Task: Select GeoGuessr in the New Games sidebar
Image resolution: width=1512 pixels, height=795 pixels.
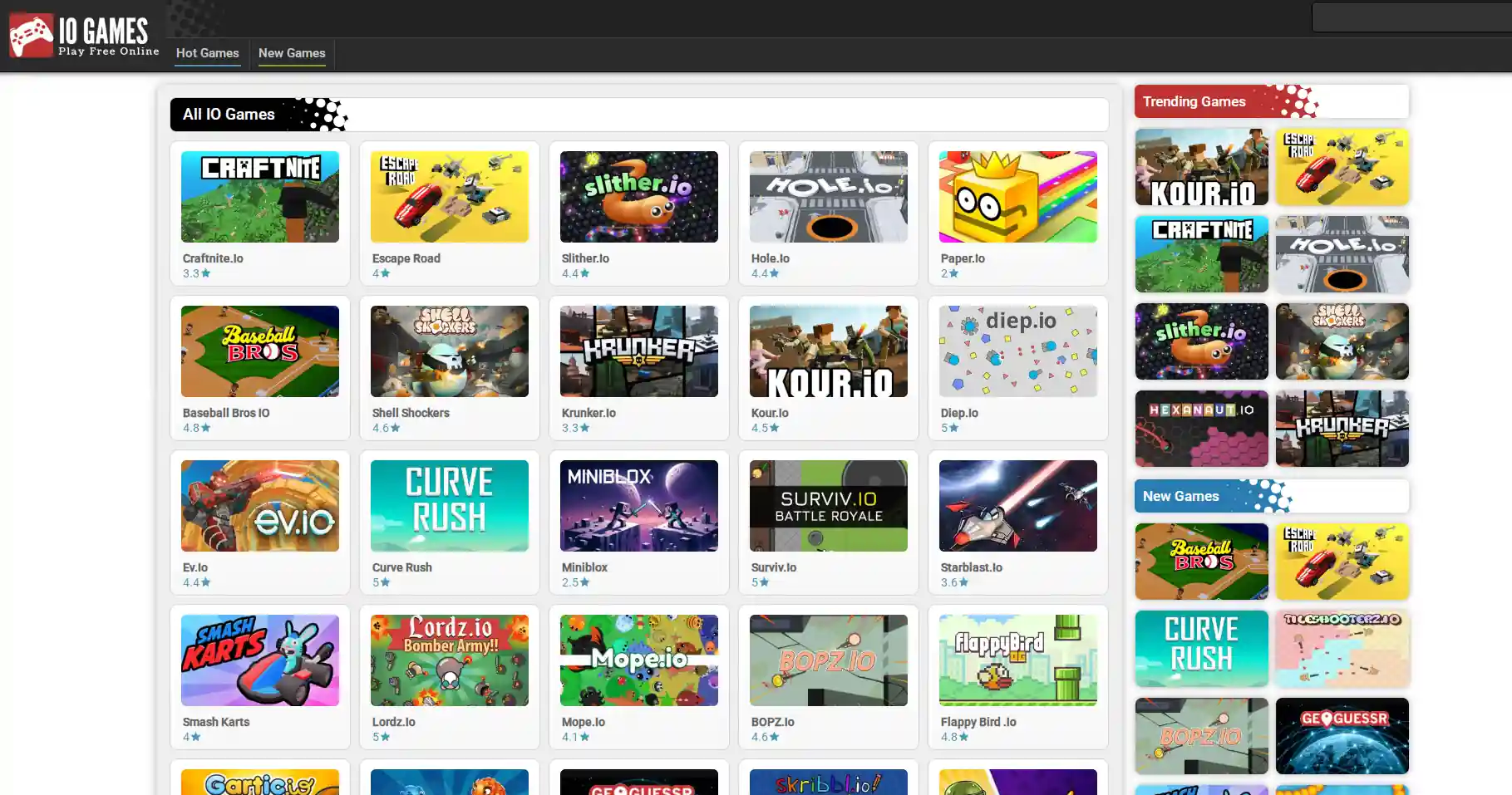Action: click(1342, 736)
